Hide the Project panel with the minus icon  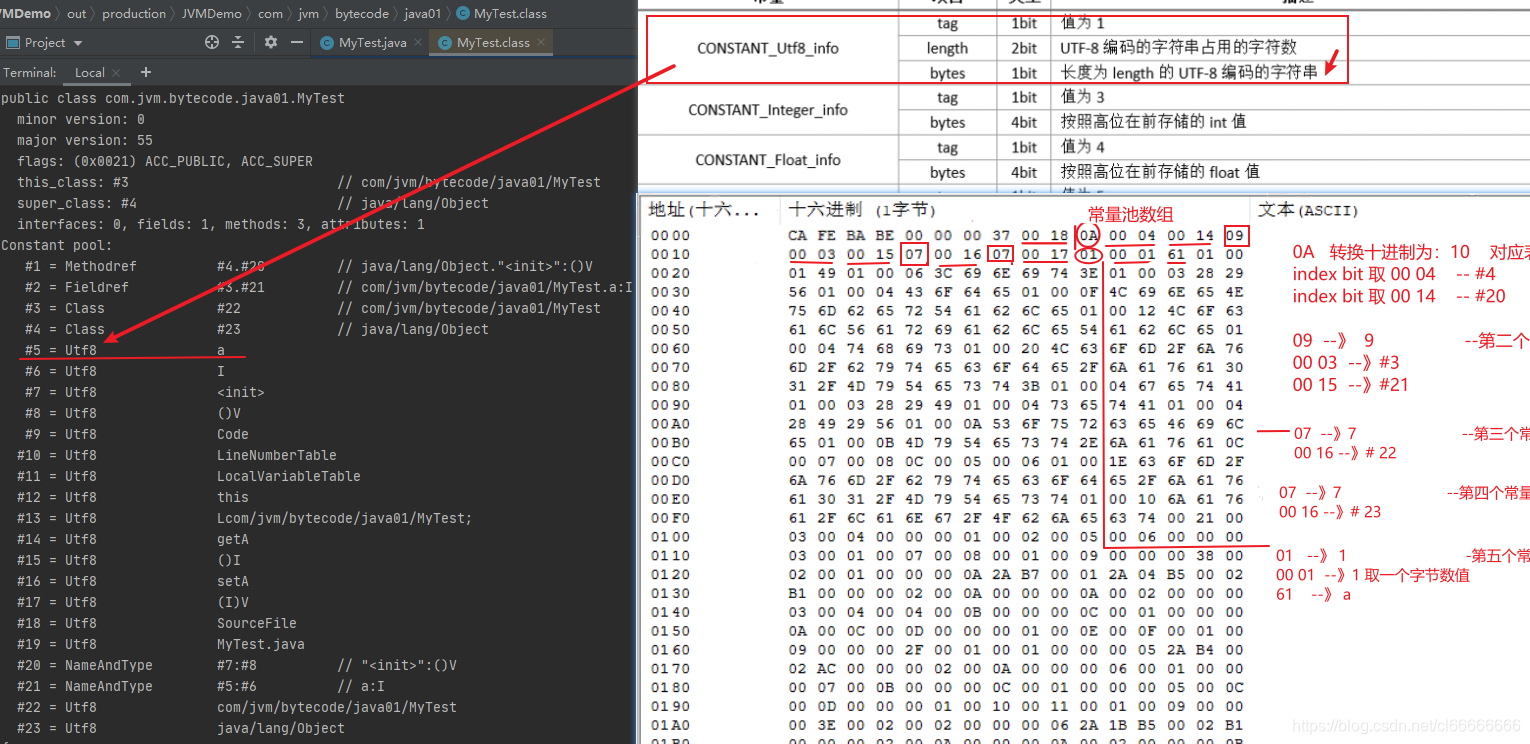[x=297, y=43]
